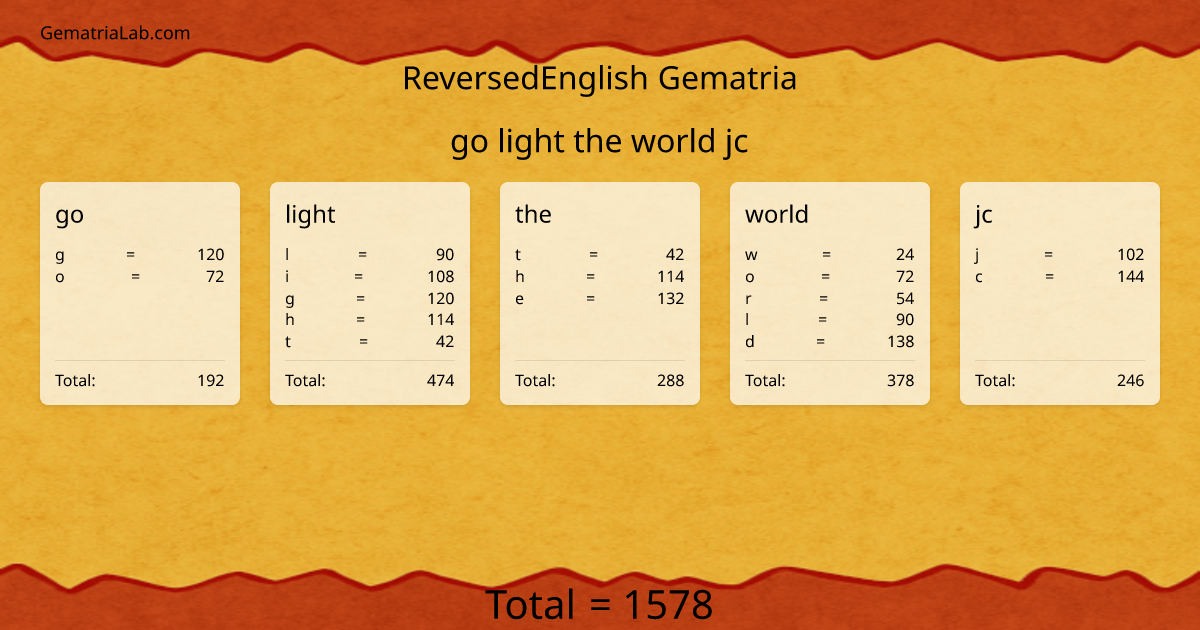The width and height of the screenshot is (1200, 630).
Task: Click value 72 for o in world card
Action: (x=905, y=276)
